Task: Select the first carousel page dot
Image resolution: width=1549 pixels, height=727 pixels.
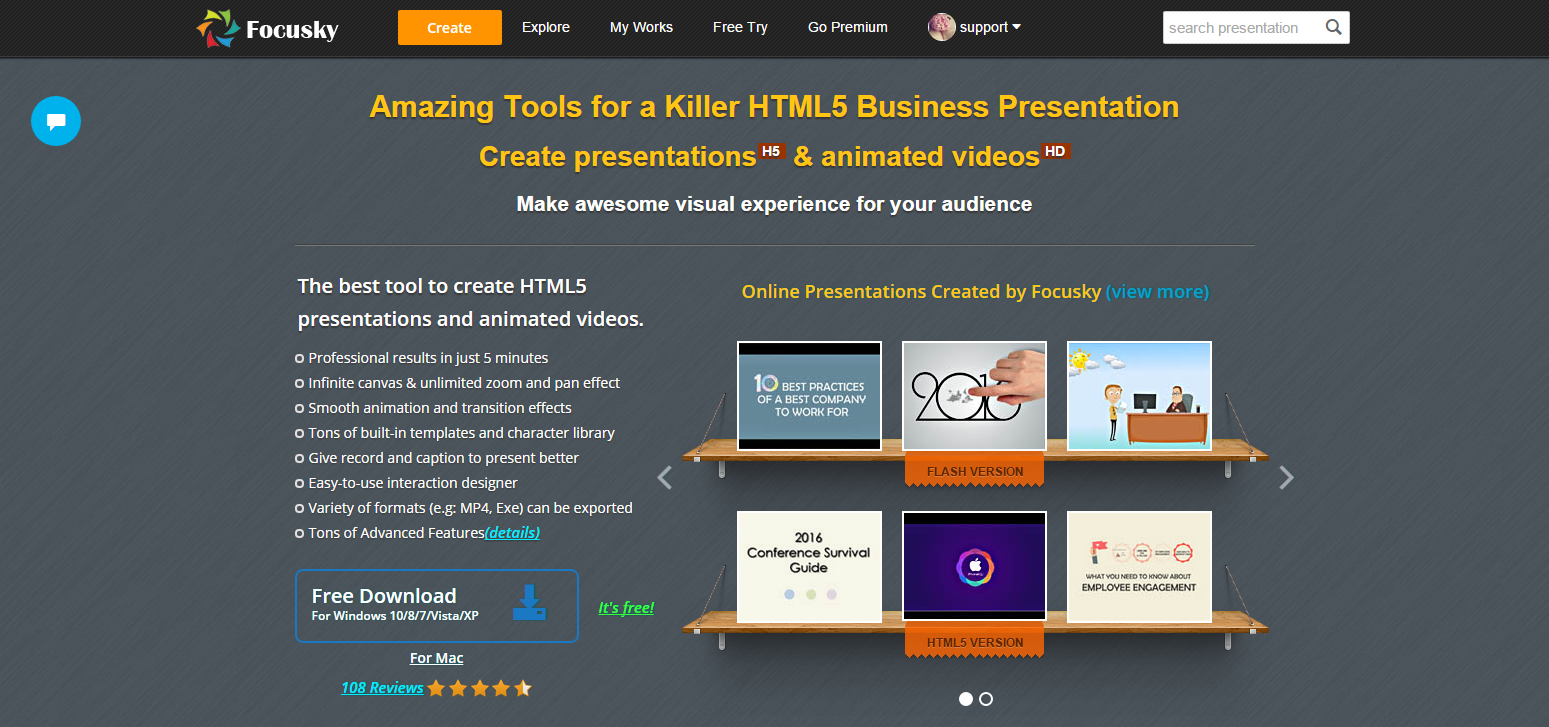Action: (966, 699)
